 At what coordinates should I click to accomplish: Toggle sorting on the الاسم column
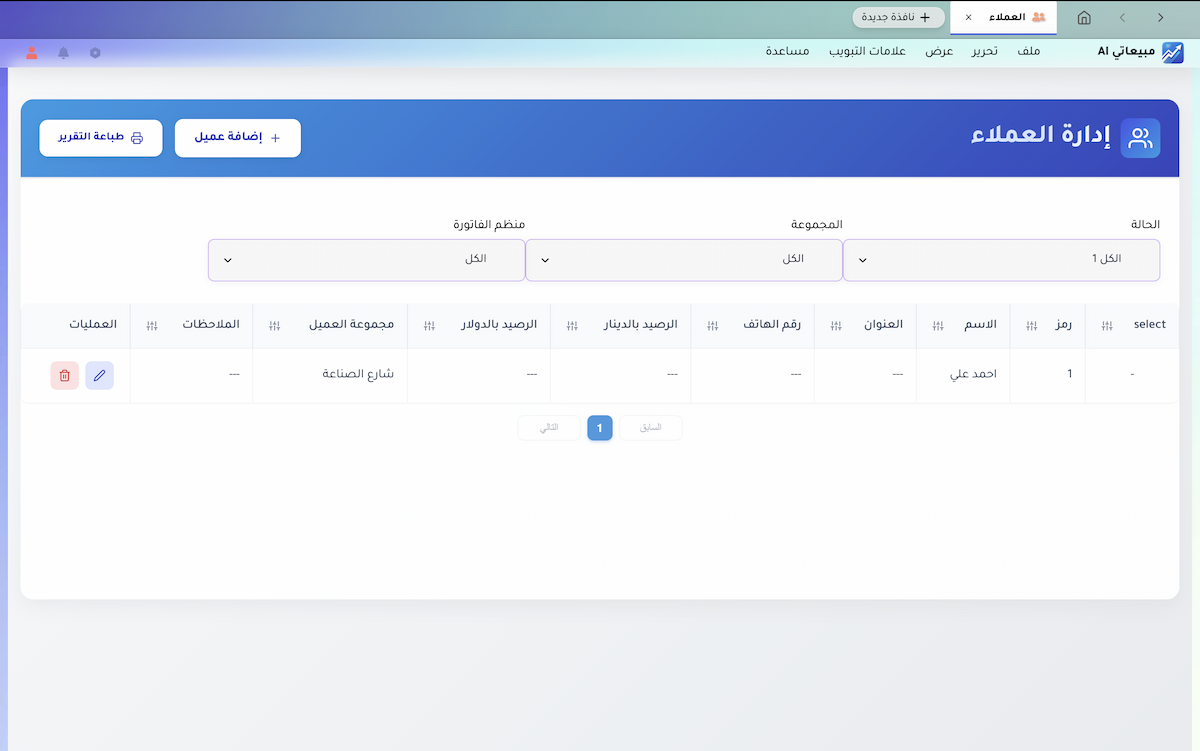coord(937,325)
